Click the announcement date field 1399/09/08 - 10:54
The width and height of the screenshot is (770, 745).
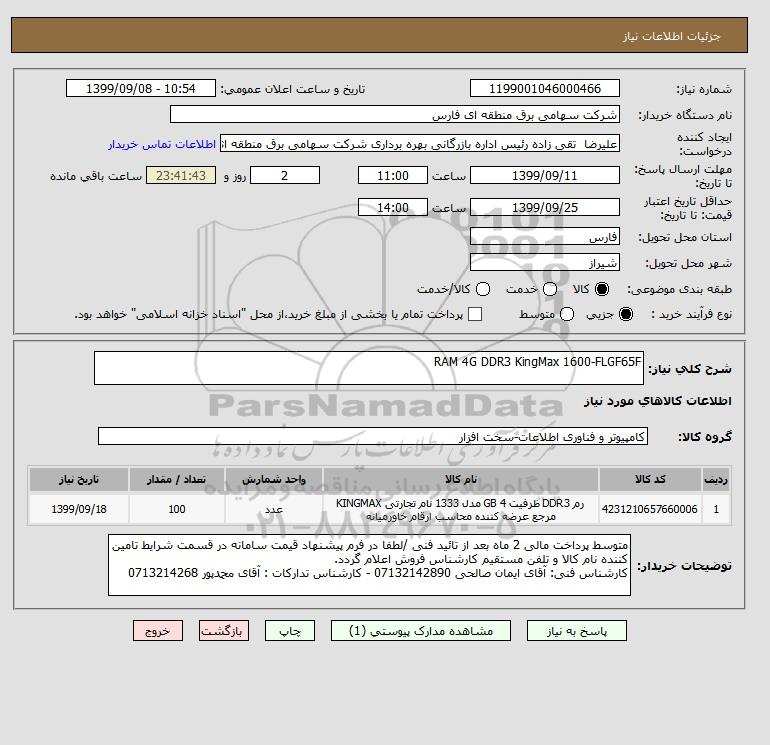click(141, 88)
